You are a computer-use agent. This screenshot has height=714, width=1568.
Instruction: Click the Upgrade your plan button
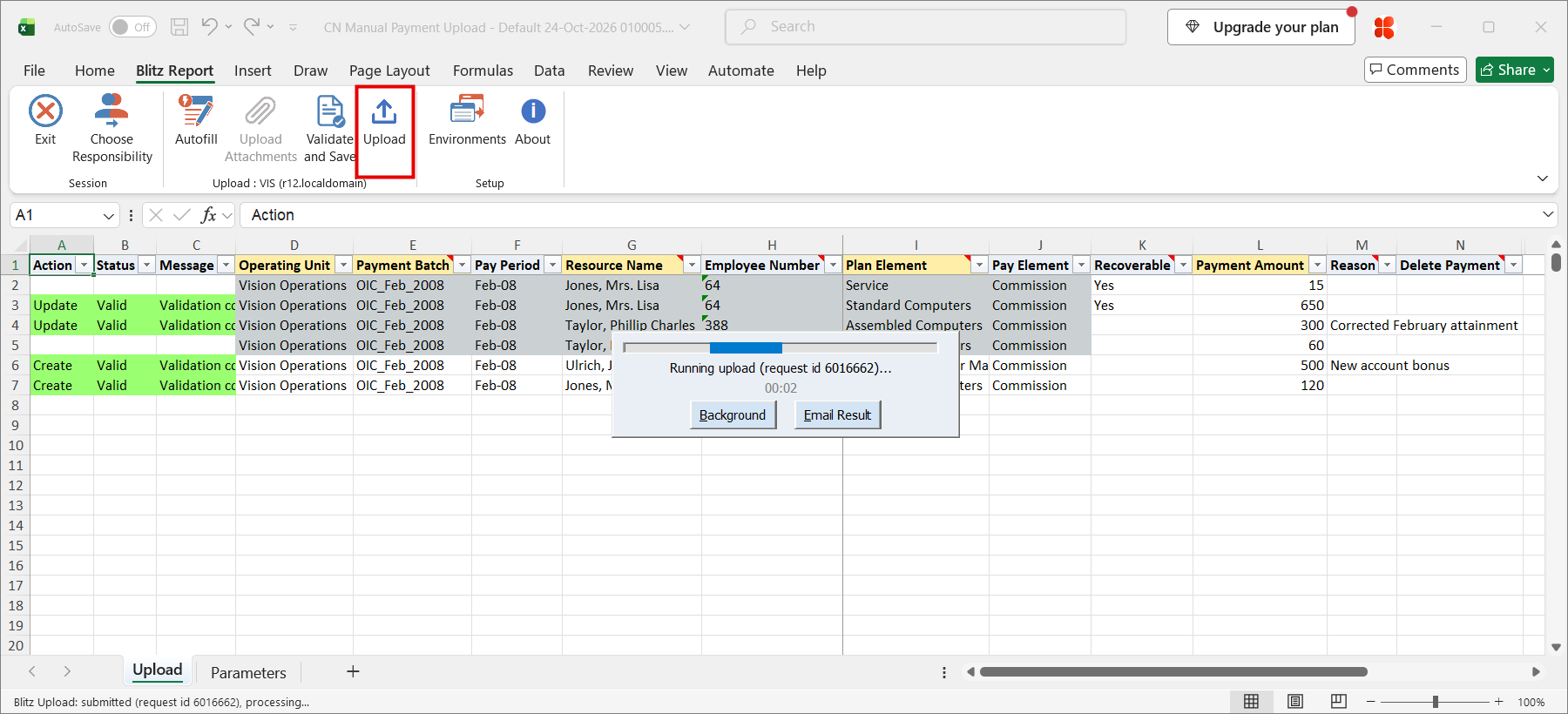point(1260,27)
